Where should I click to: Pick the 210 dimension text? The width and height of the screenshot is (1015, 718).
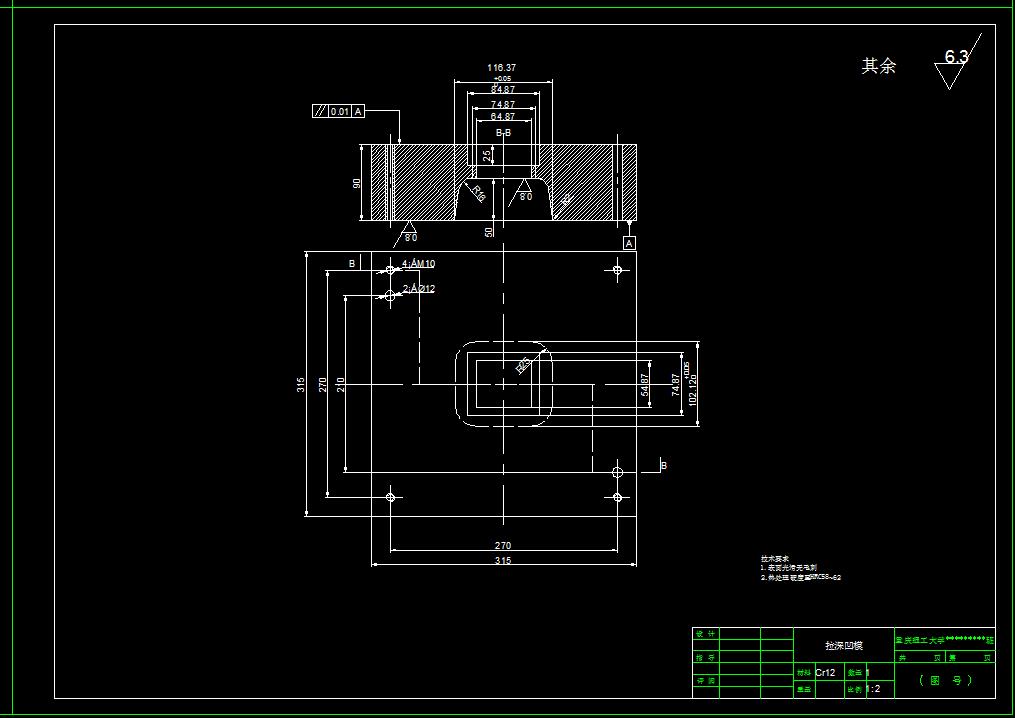(340, 385)
